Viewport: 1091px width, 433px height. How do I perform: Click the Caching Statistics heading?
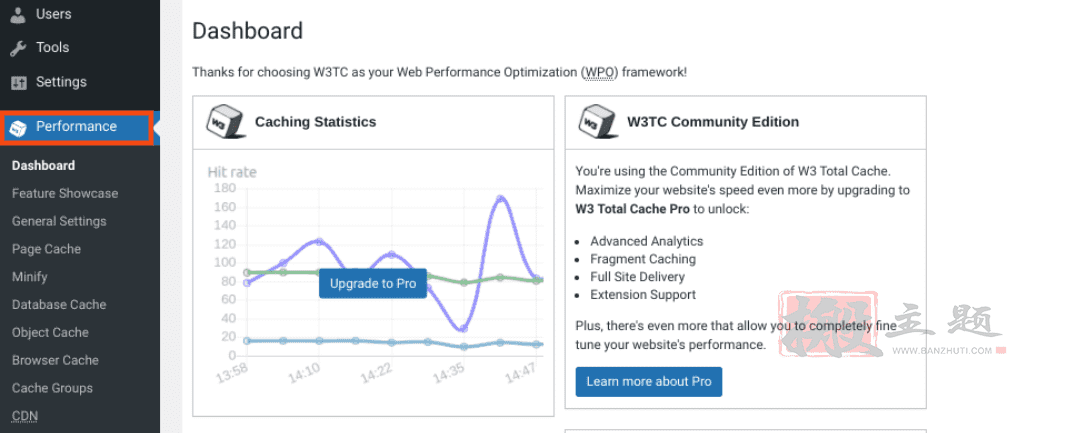coord(315,122)
